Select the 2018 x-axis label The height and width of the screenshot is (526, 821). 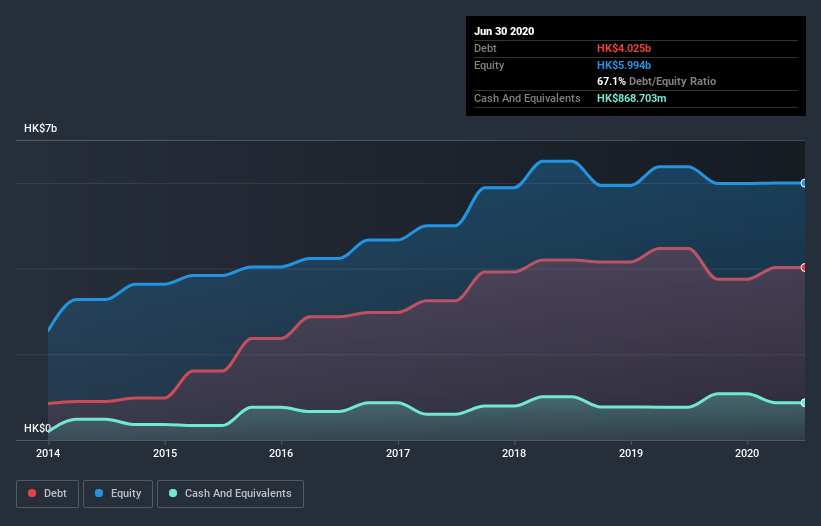pos(514,453)
